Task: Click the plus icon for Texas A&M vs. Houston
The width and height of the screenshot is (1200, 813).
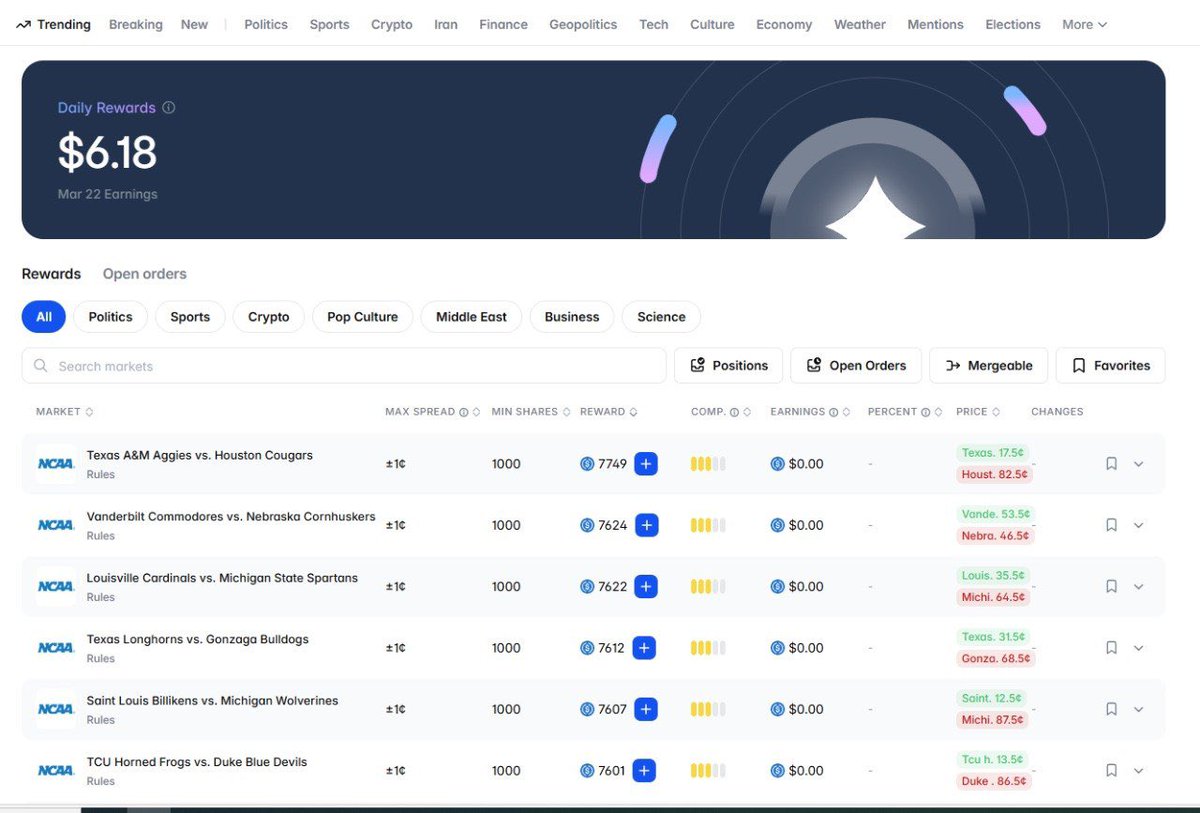Action: 646,464
